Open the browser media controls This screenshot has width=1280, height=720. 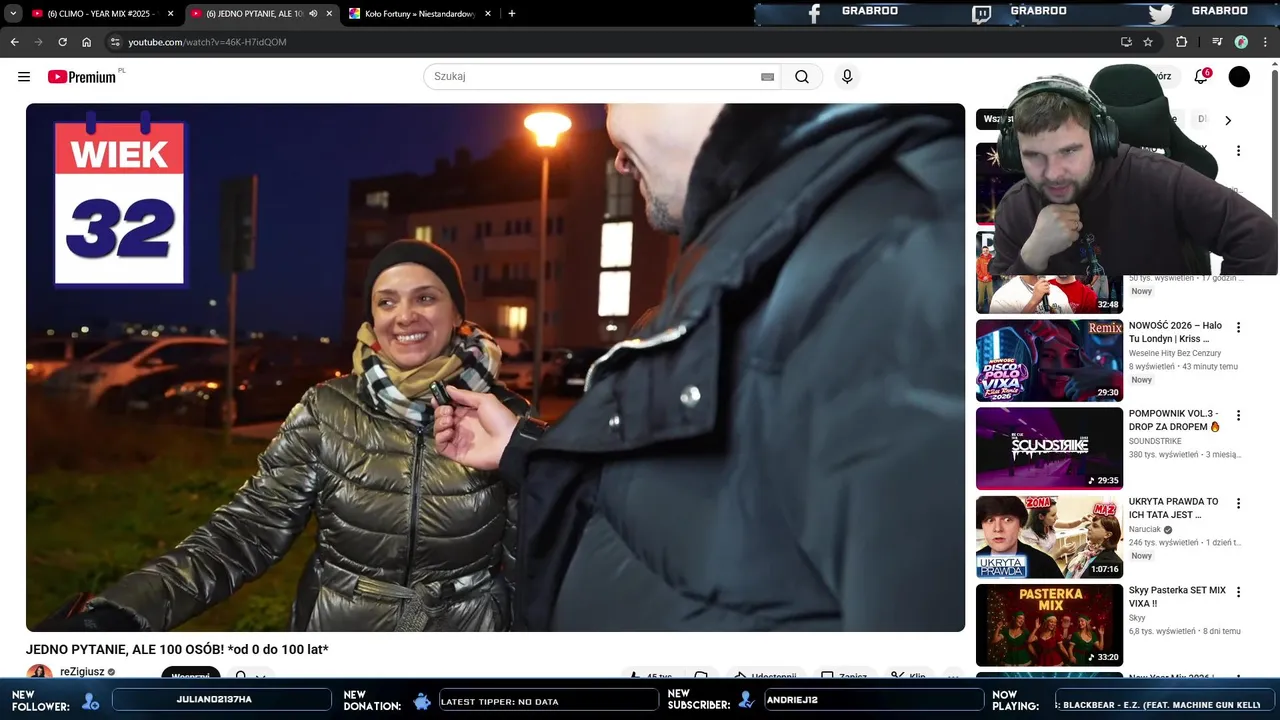(x=1217, y=42)
